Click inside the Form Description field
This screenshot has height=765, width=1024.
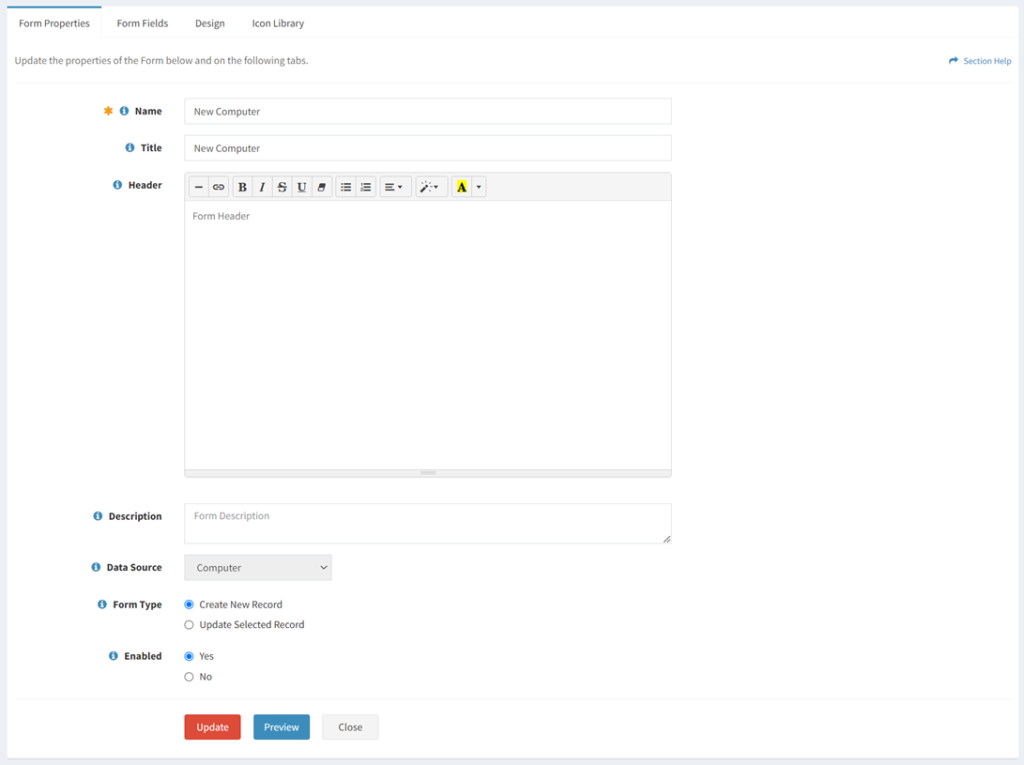pos(428,522)
